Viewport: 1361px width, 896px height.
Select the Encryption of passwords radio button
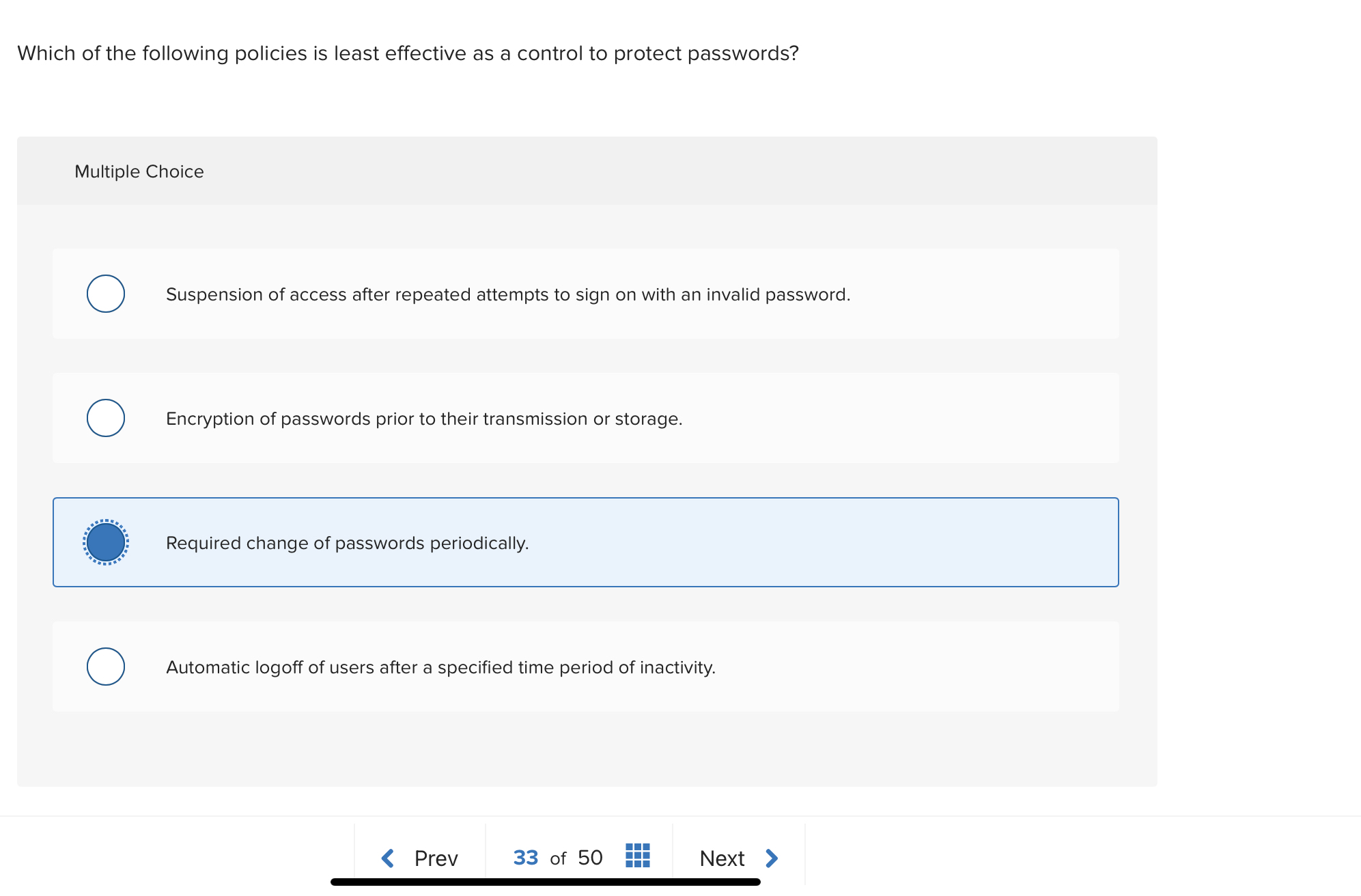tap(106, 418)
